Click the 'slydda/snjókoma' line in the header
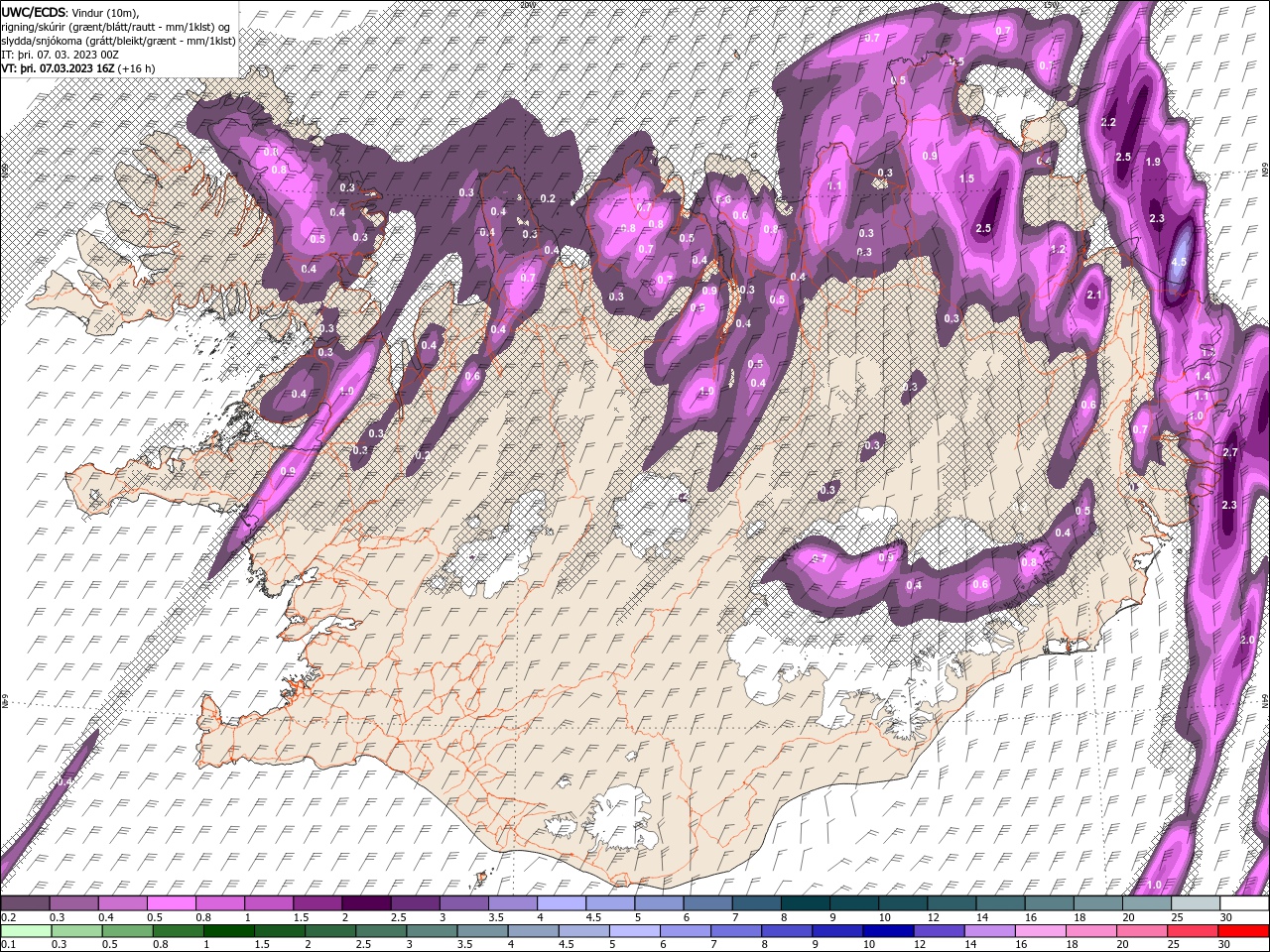Screen dimensions: 1270x952 tap(118, 41)
